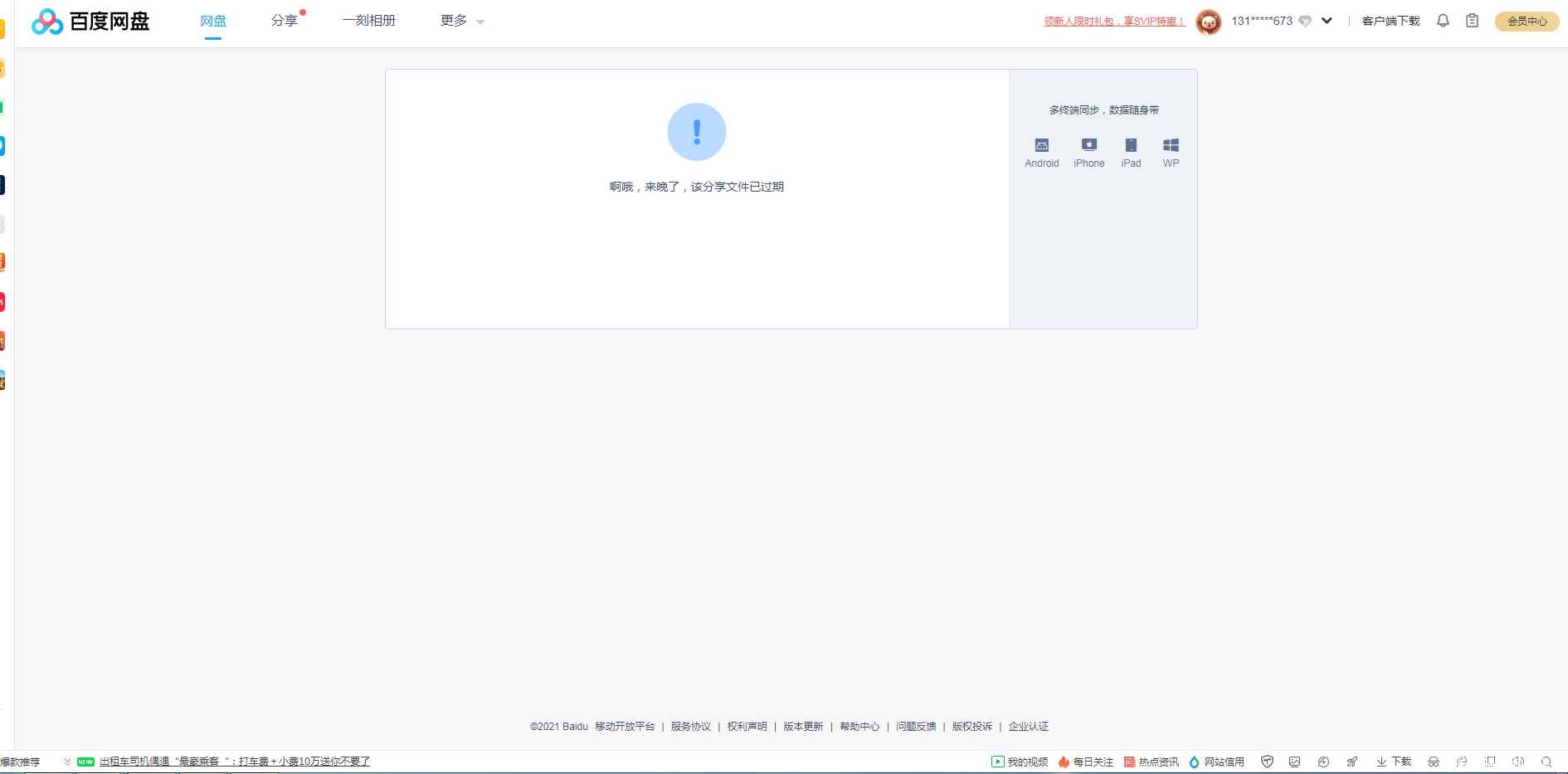Image resolution: width=1568 pixels, height=774 pixels.
Task: Open the 客户端下载 link
Action: point(1390,21)
